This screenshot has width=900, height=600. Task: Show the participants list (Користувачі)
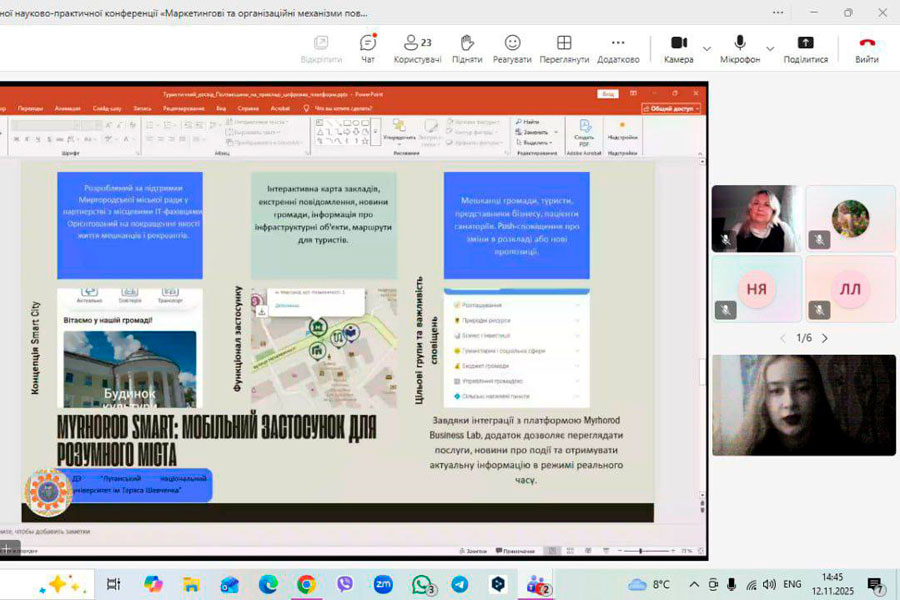[x=417, y=48]
